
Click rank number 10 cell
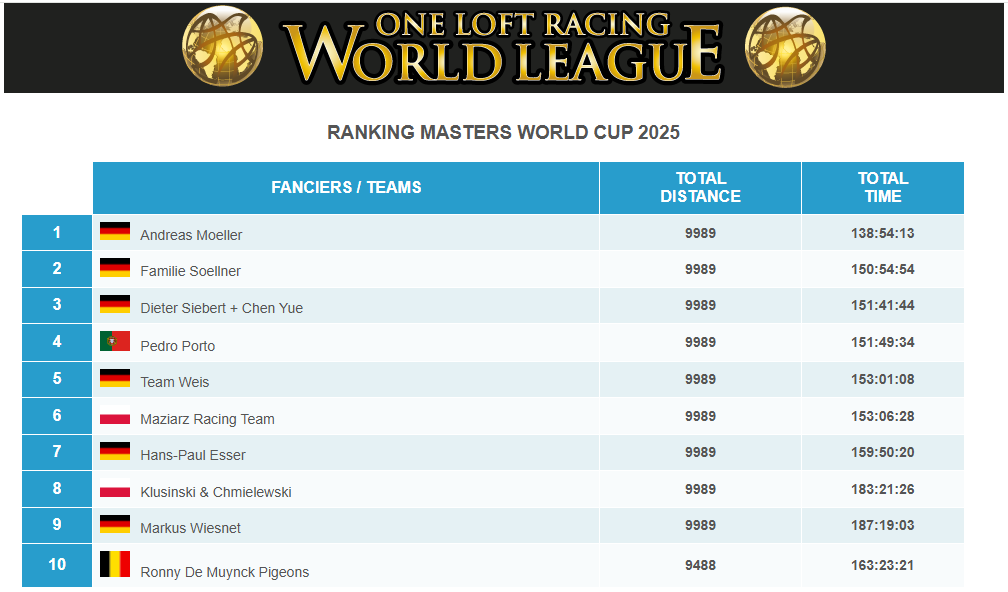point(57,565)
